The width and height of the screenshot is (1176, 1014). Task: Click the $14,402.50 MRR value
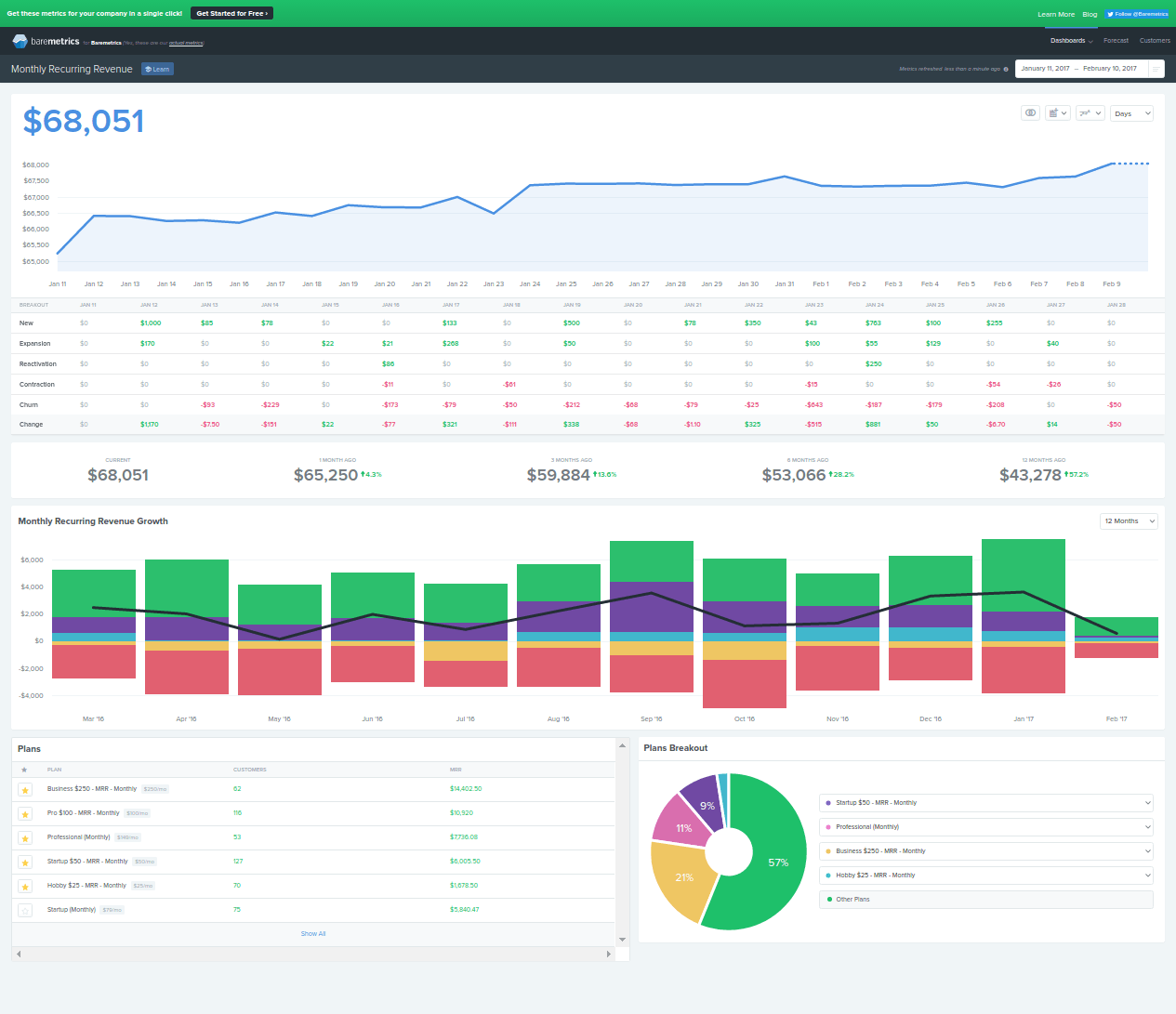click(466, 789)
